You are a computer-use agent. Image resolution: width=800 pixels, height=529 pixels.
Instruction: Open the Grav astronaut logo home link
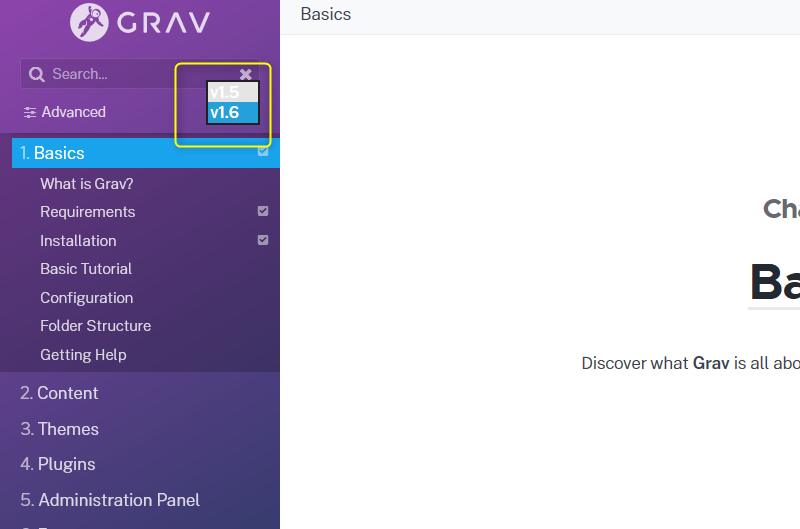coord(89,22)
